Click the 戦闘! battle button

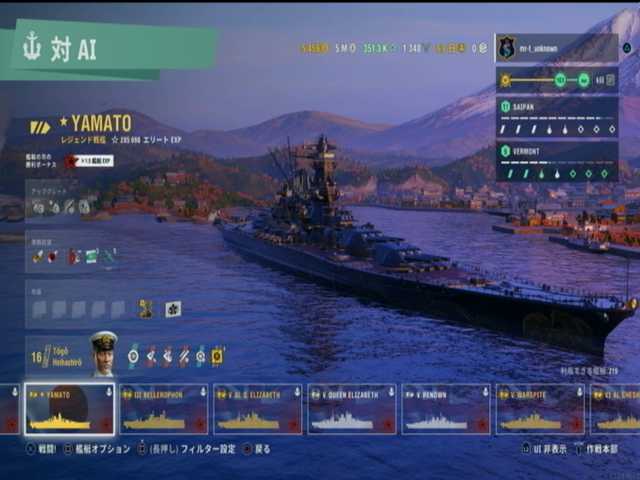click(41, 449)
